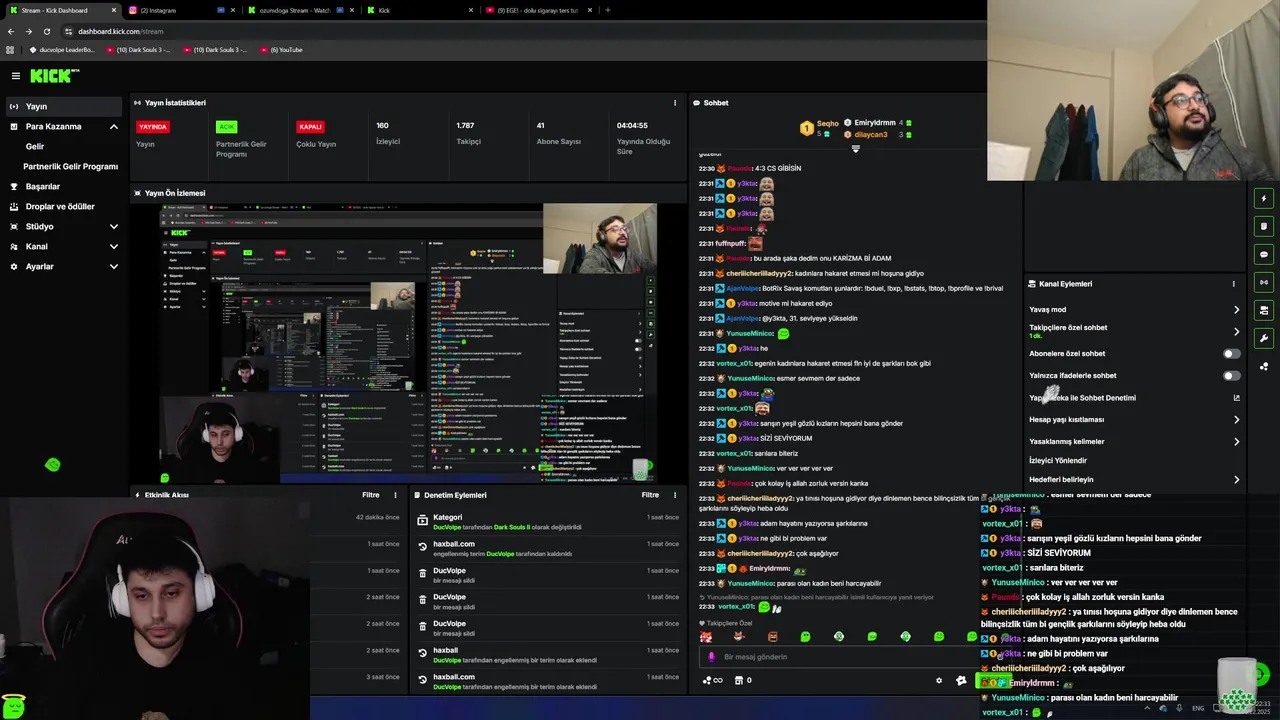Pick the first red fox emote in the emote row
The height and width of the screenshot is (720, 1280).
click(706, 636)
